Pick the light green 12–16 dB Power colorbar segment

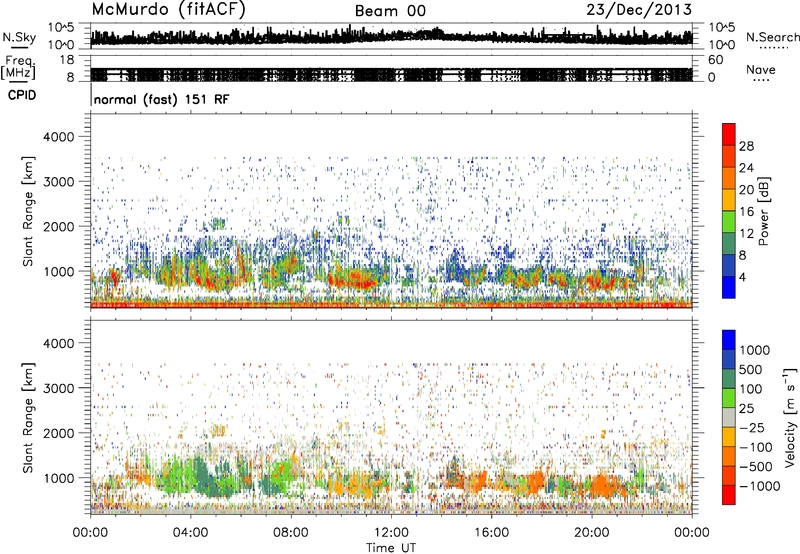pyautogui.click(x=729, y=222)
